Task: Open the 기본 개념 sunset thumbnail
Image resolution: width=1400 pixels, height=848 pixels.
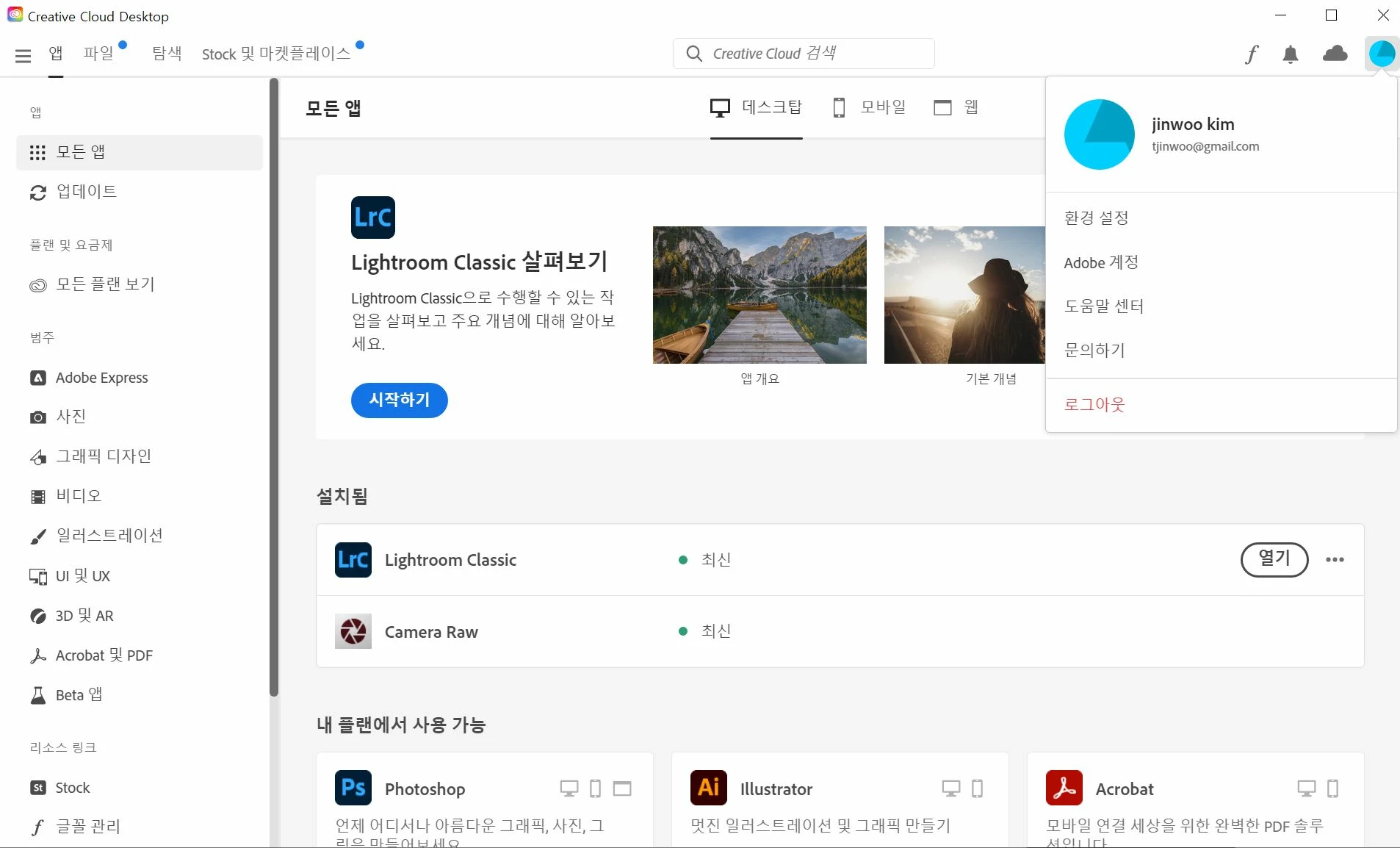Action: [964, 295]
